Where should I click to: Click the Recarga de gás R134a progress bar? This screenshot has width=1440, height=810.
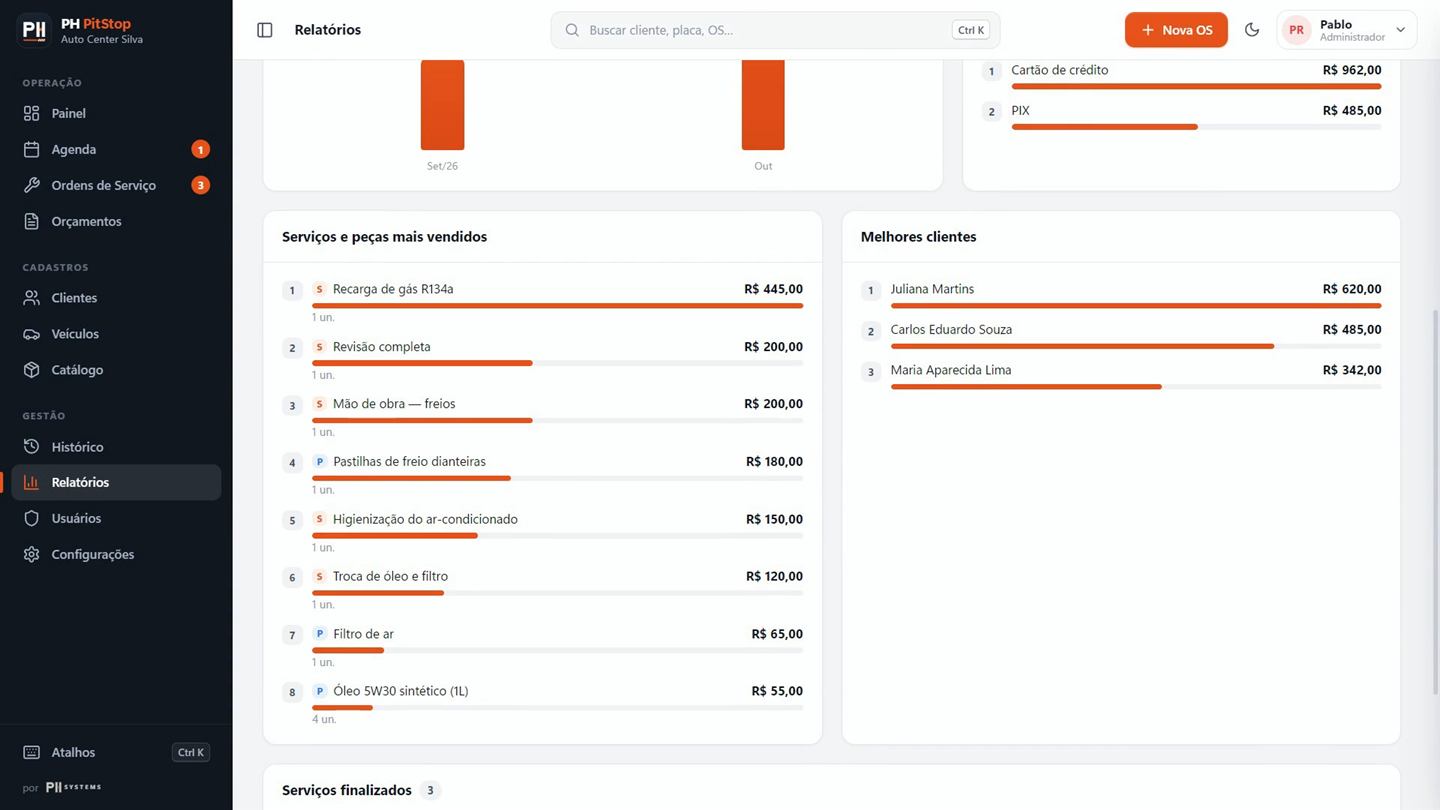click(x=557, y=306)
